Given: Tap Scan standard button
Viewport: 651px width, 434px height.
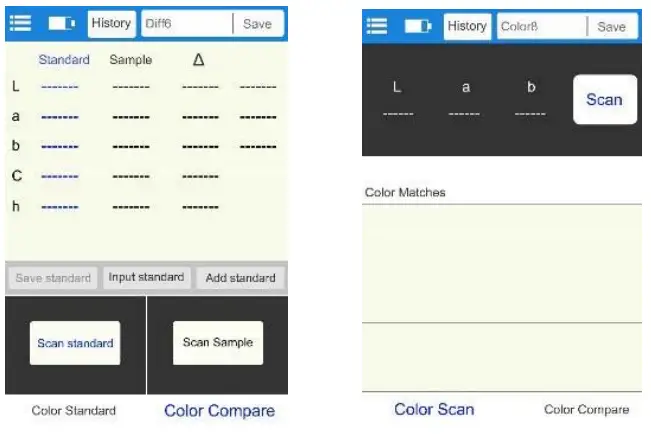Looking at the screenshot, I should tap(75, 343).
